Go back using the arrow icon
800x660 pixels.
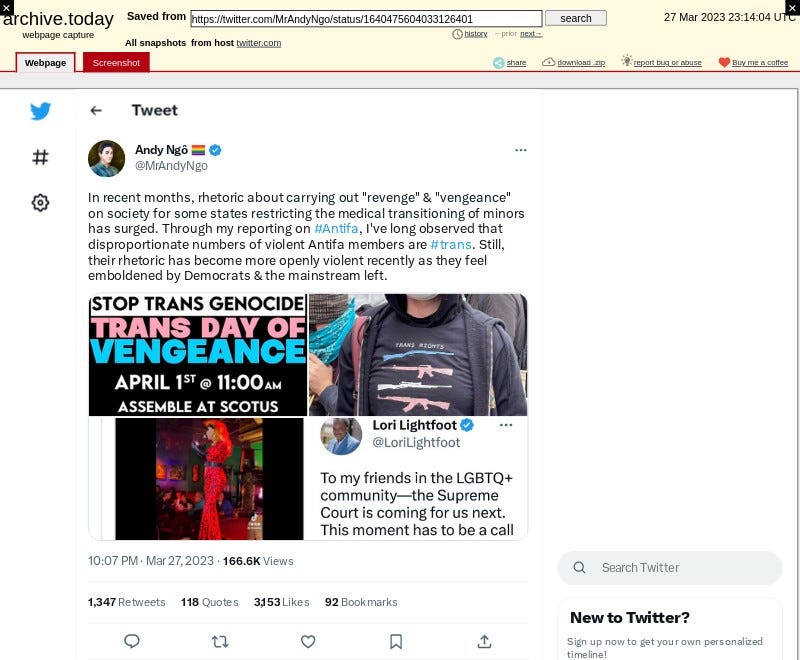96,110
